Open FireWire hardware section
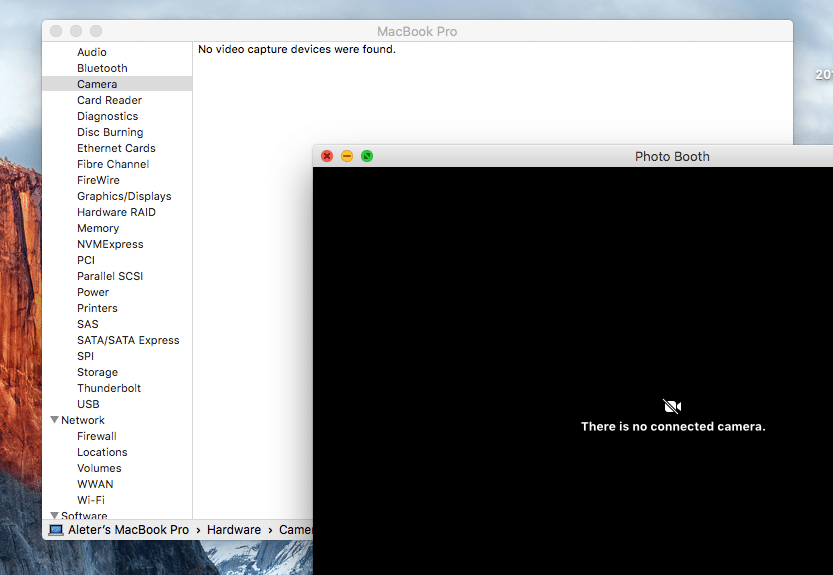Screen dimensions: 833x575 click(x=98, y=180)
